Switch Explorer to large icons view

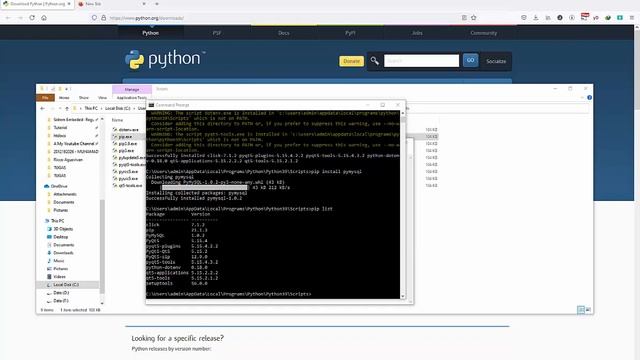[x=588, y=310]
